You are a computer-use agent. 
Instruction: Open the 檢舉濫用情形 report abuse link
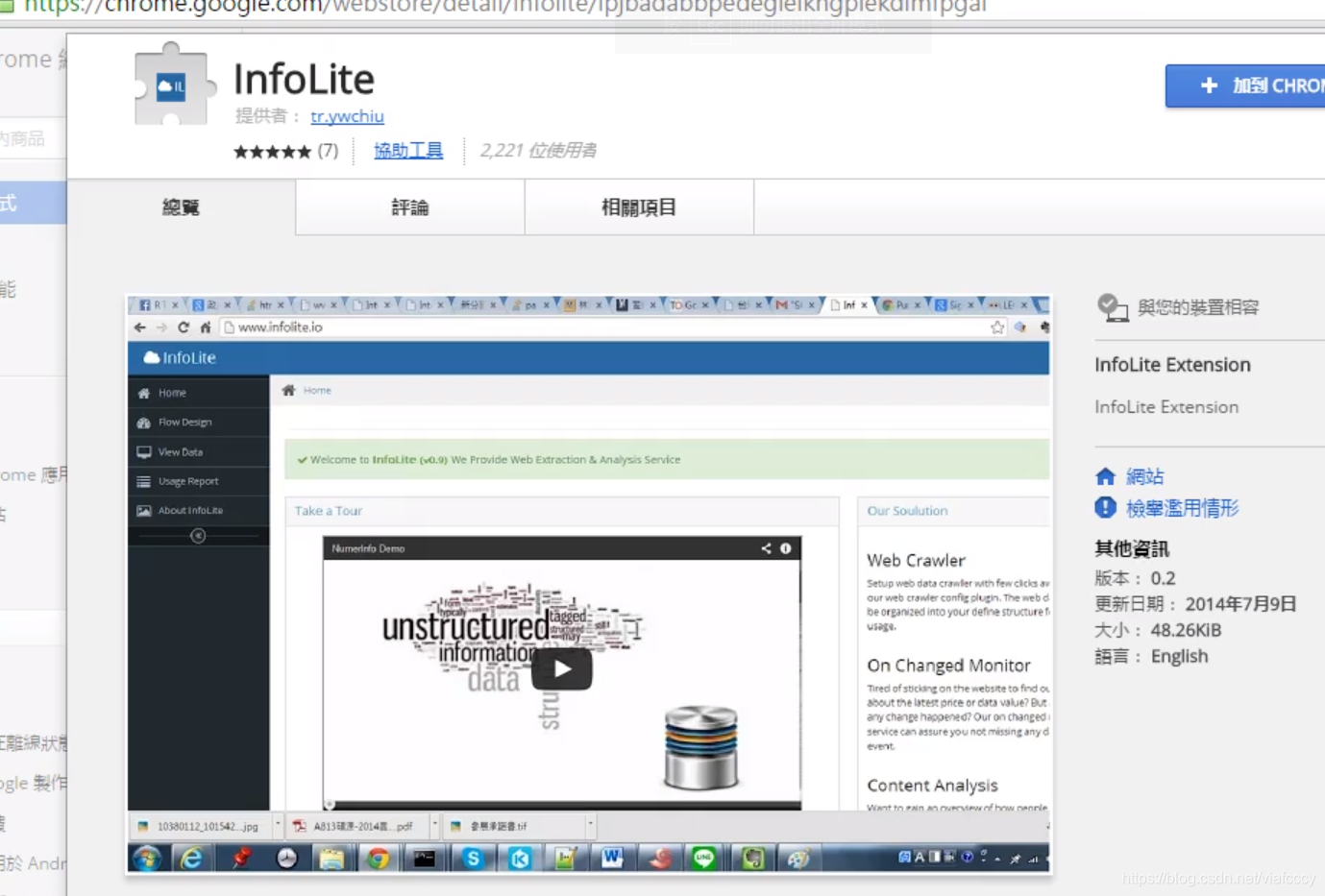click(1182, 508)
